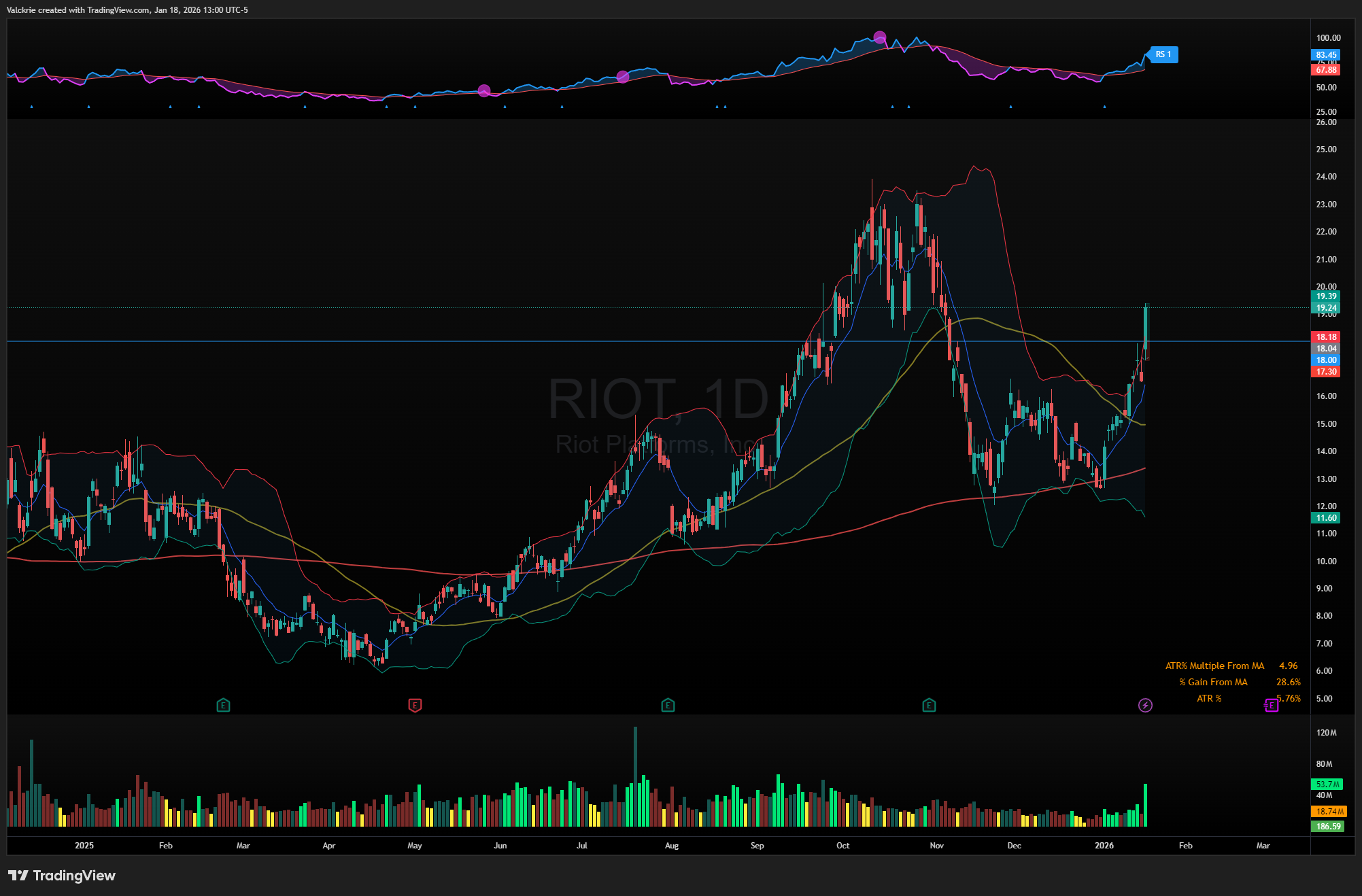Open the green earnings marker near Nov

click(x=929, y=705)
